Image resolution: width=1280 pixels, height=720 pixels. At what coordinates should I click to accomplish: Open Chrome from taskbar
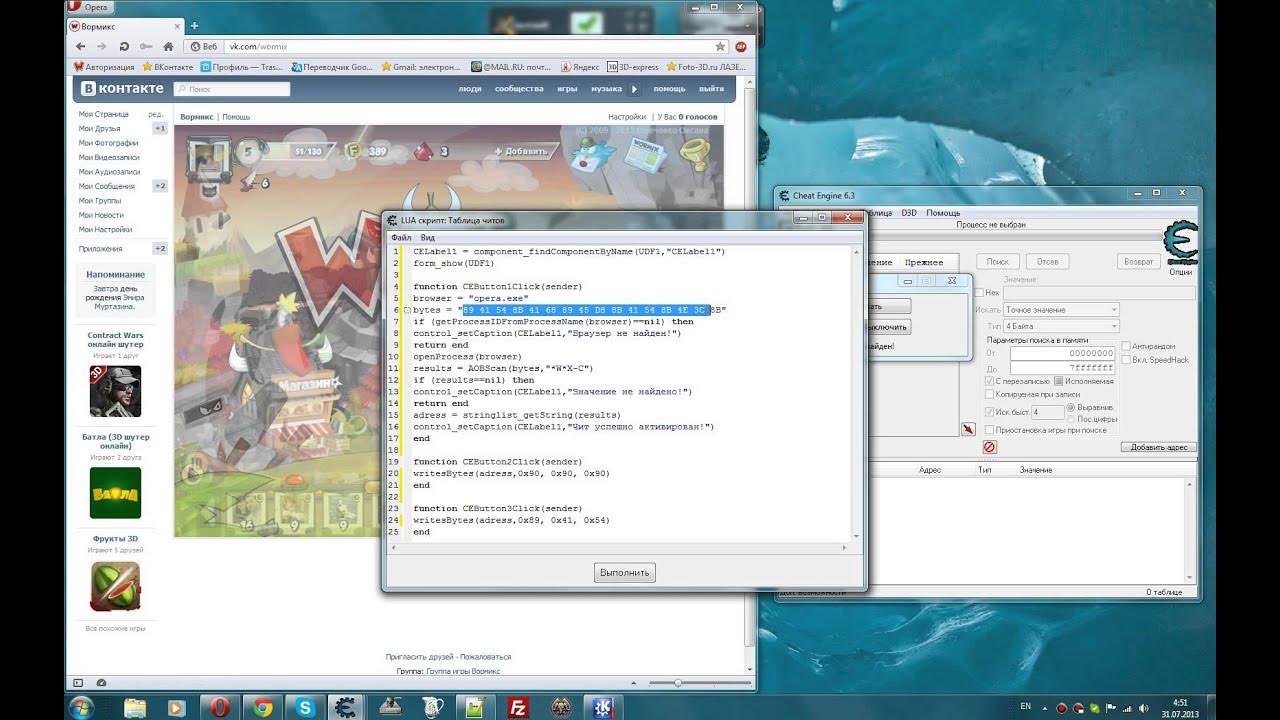point(262,707)
